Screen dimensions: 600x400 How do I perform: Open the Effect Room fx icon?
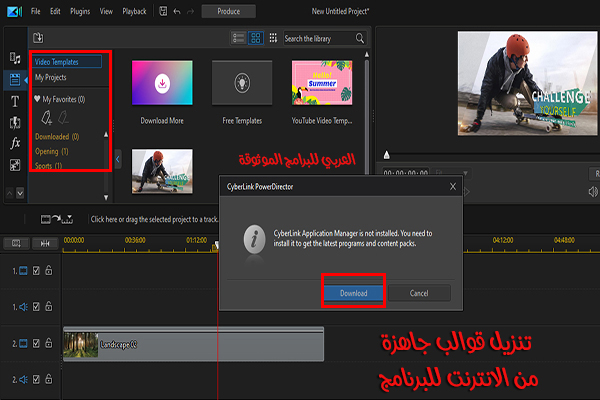15,144
